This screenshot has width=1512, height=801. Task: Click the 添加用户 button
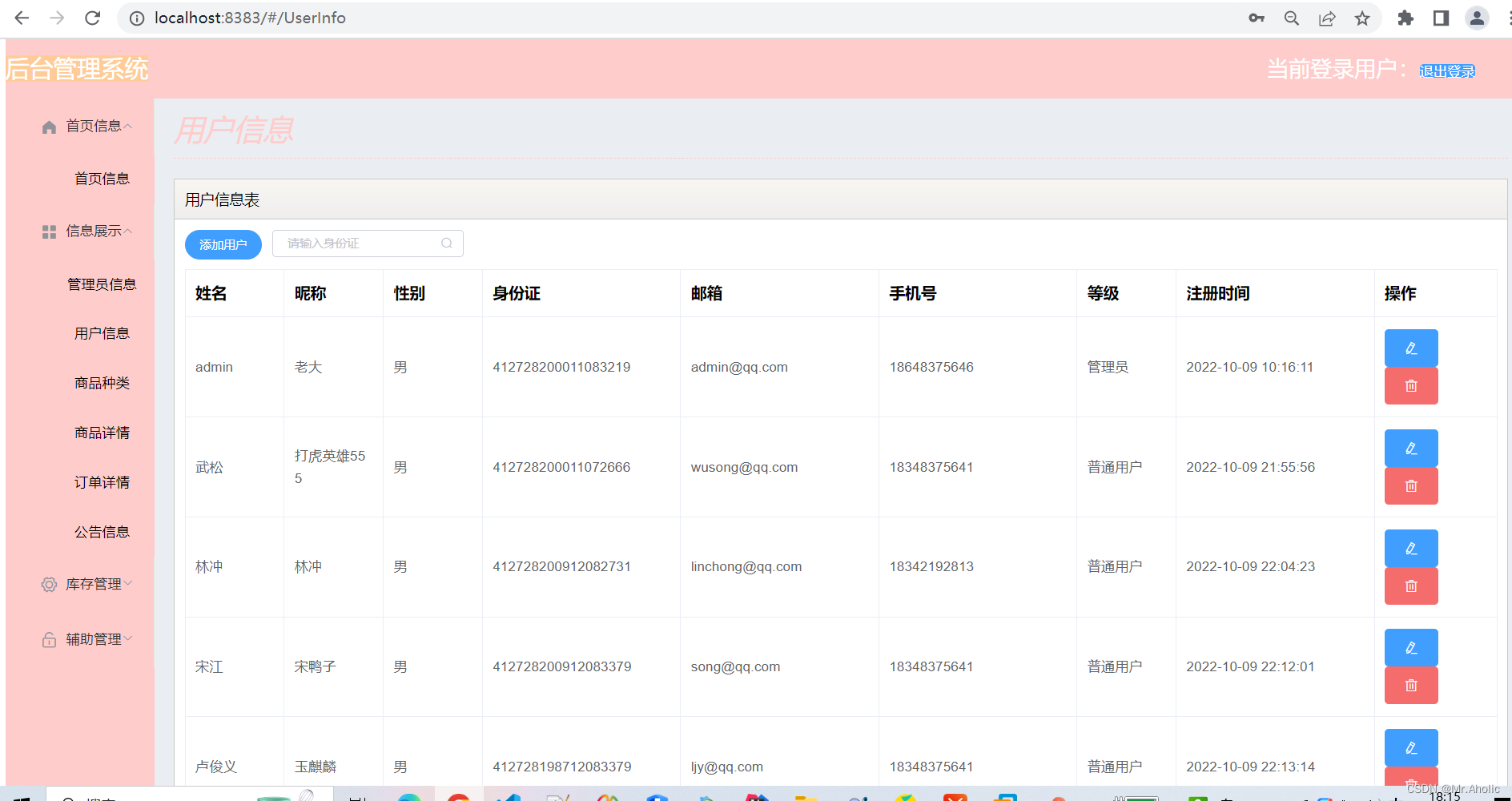pyautogui.click(x=223, y=244)
